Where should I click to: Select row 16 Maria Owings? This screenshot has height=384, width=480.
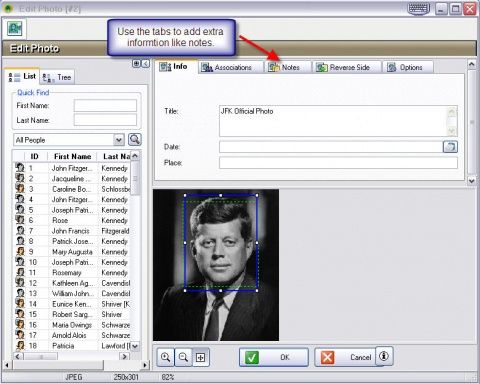click(x=72, y=325)
